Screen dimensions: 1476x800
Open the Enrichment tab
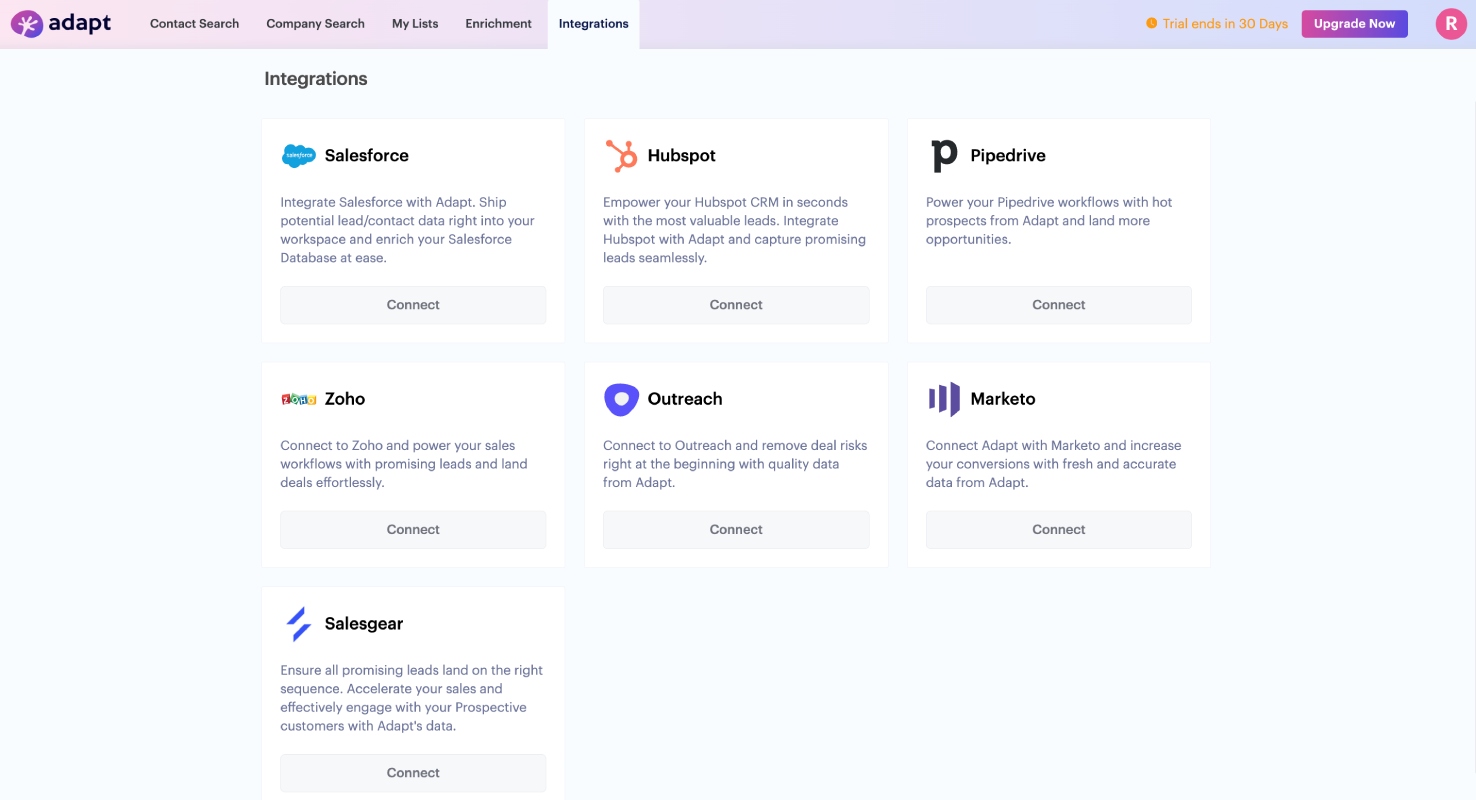(x=498, y=24)
